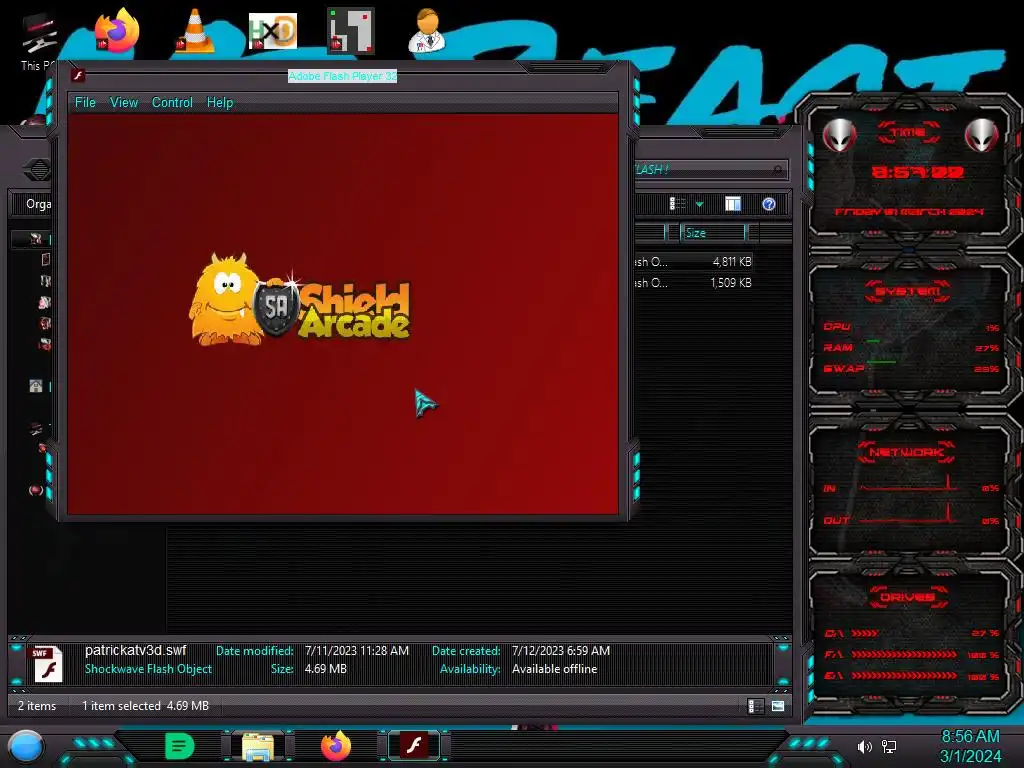Click the home icon in Explorer navigation pane
Screen dimensions: 1024x768
tap(36, 386)
